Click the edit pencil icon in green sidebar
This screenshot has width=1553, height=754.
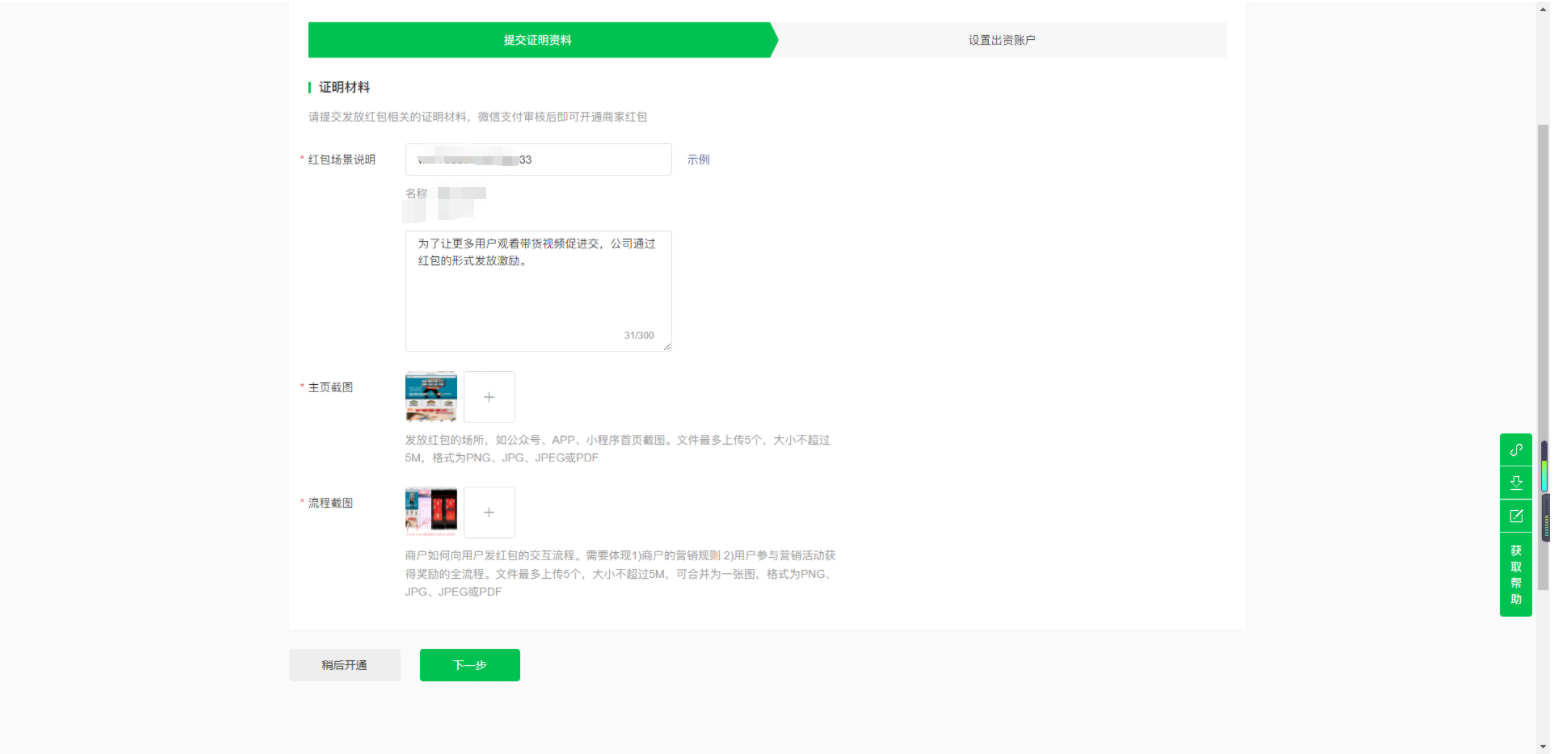1515,516
